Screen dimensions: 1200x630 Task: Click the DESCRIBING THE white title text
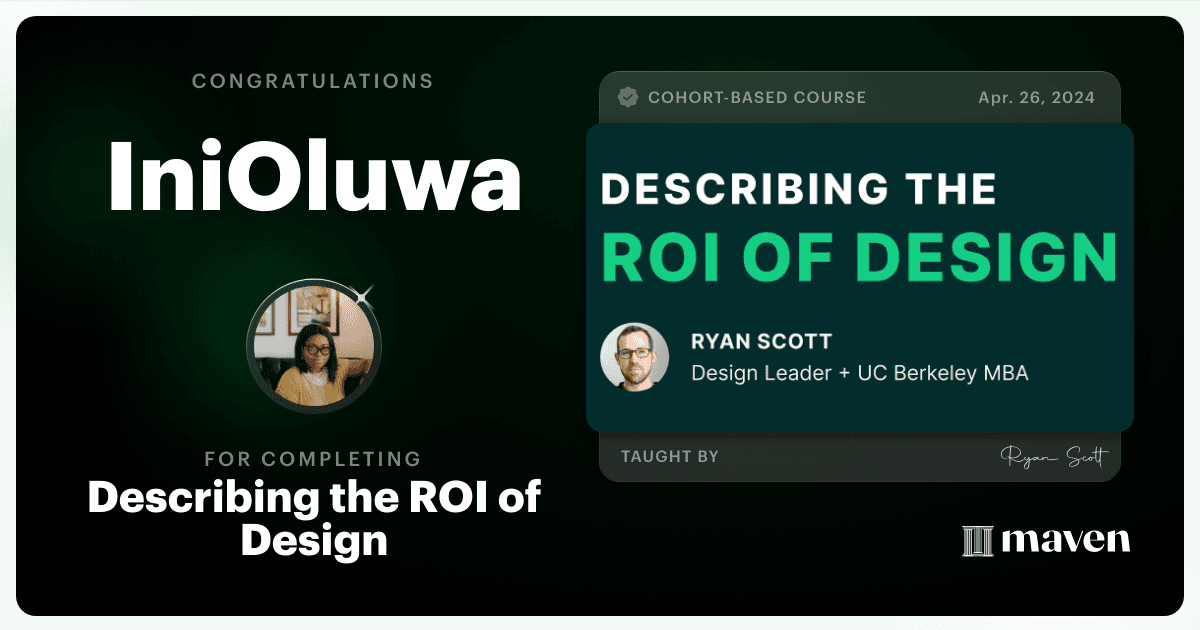tap(798, 189)
